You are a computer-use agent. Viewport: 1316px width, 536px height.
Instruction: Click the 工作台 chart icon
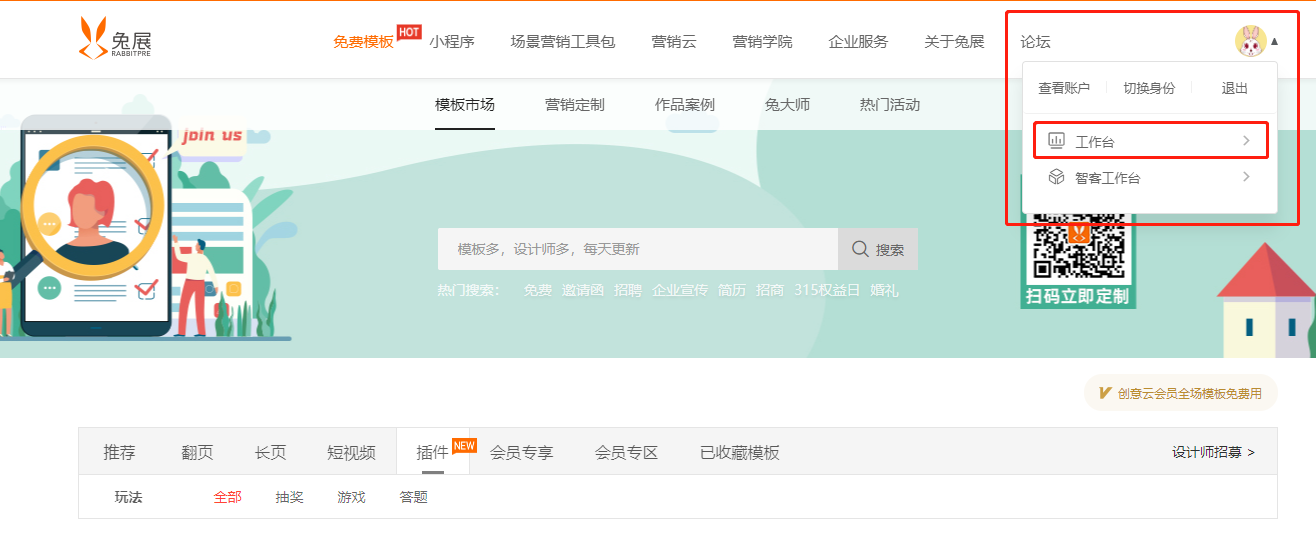coord(1056,141)
